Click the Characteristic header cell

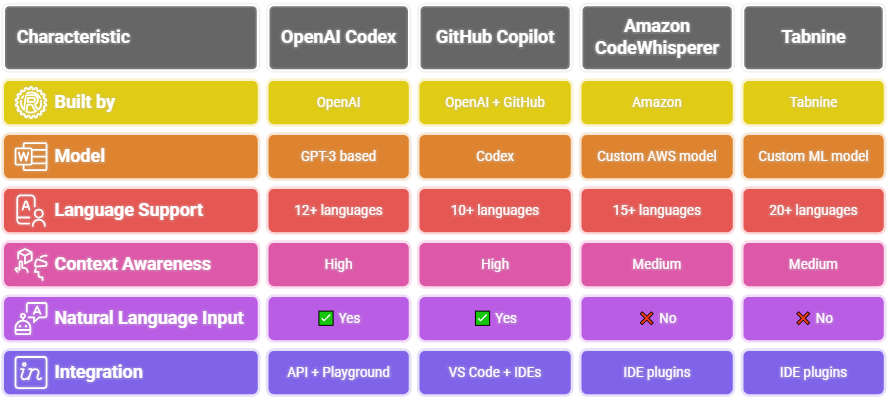click(131, 38)
